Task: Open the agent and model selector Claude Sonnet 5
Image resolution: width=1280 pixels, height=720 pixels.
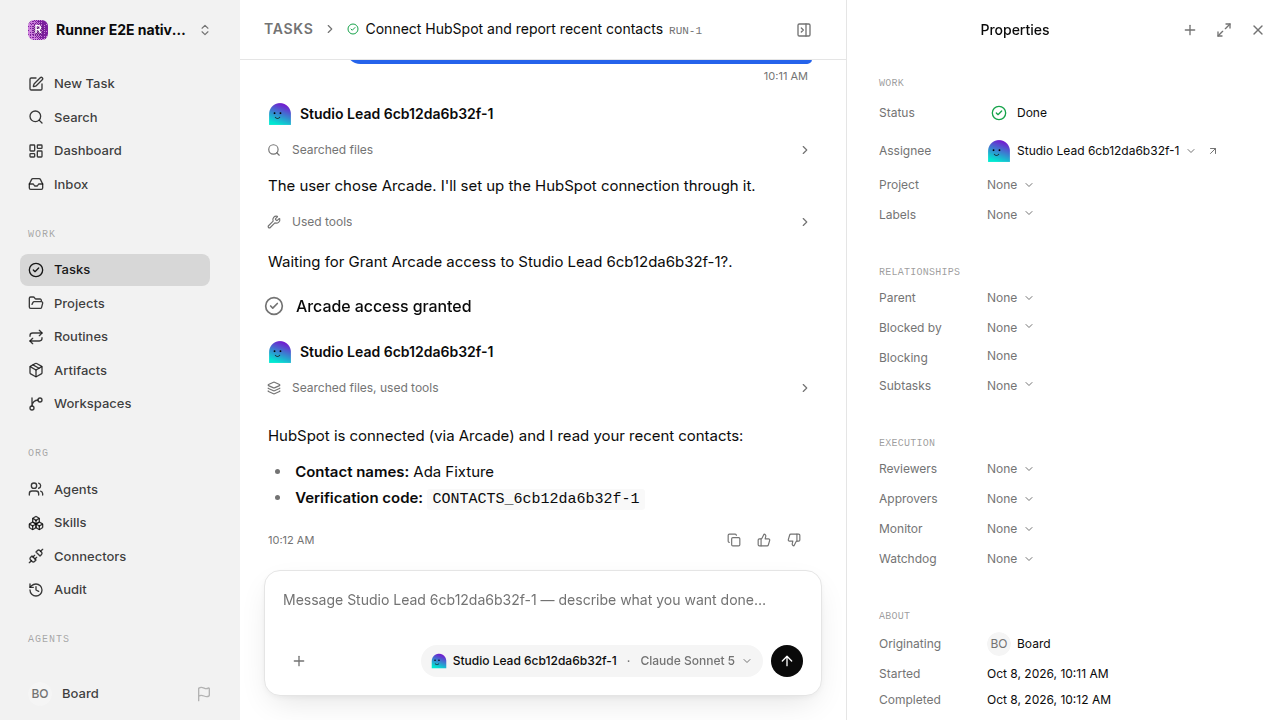Action: [592, 661]
